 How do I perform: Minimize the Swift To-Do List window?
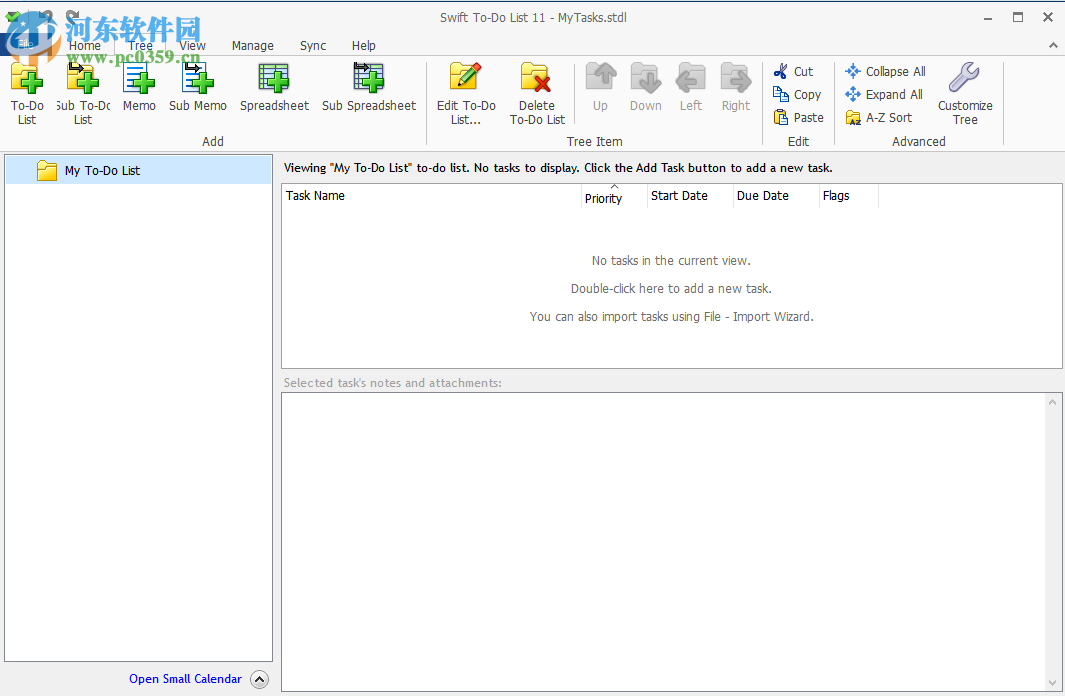[x=988, y=18]
